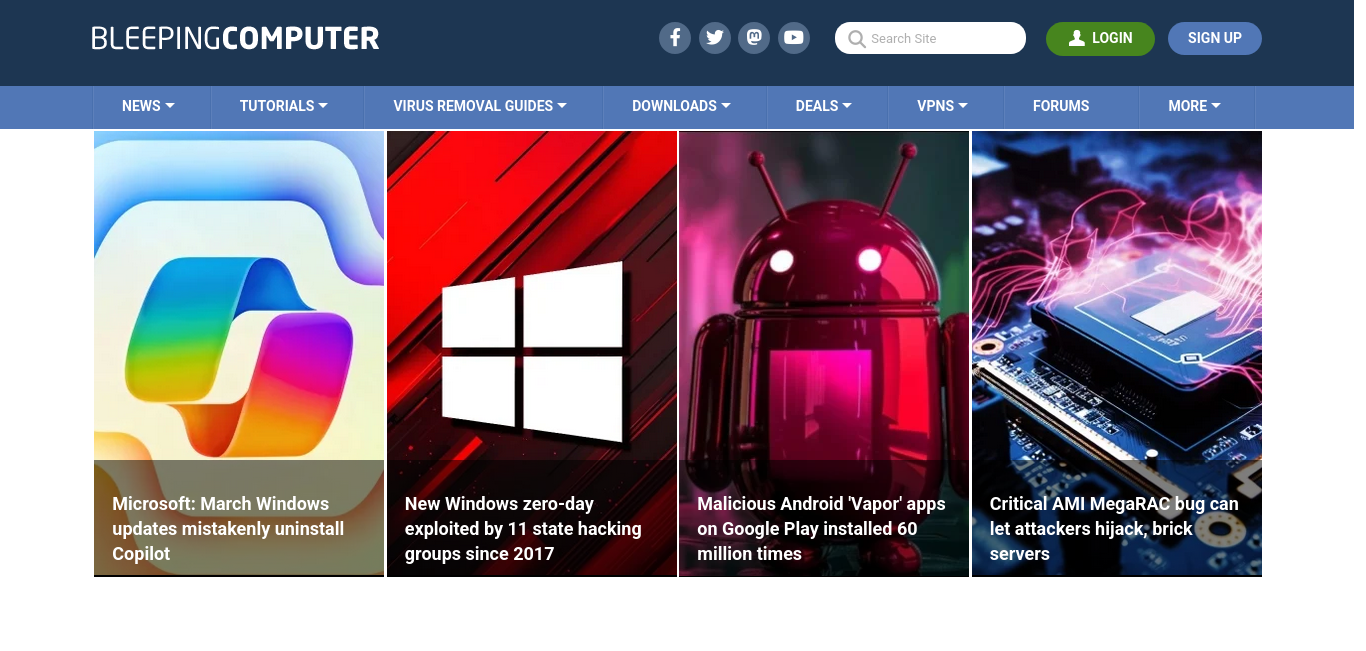The height and width of the screenshot is (651, 1366).
Task: Click the Sign Up button
Action: pyautogui.click(x=1215, y=38)
